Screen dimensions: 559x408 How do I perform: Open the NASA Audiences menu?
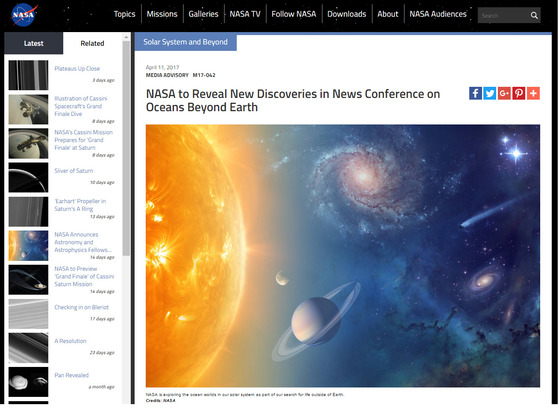[438, 14]
